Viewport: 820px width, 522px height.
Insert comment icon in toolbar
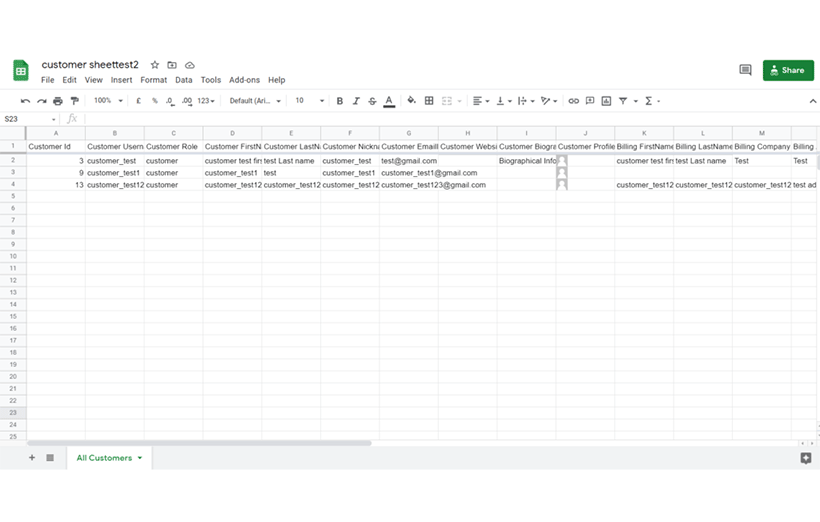(590, 101)
